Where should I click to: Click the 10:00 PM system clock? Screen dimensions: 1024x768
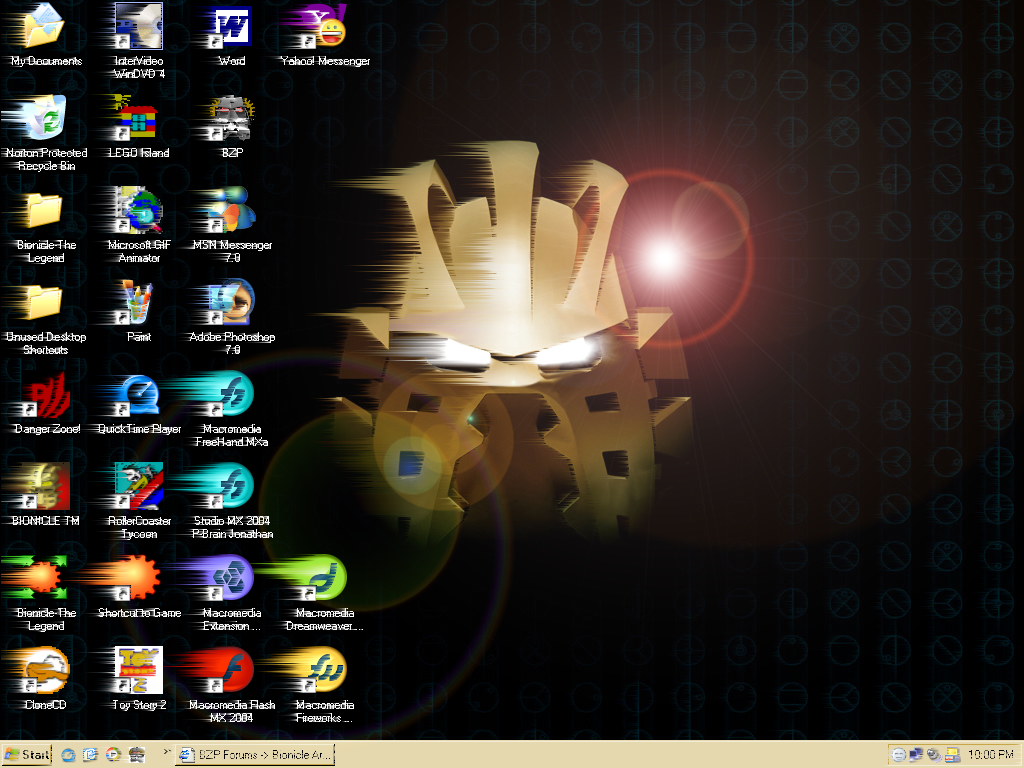(991, 755)
